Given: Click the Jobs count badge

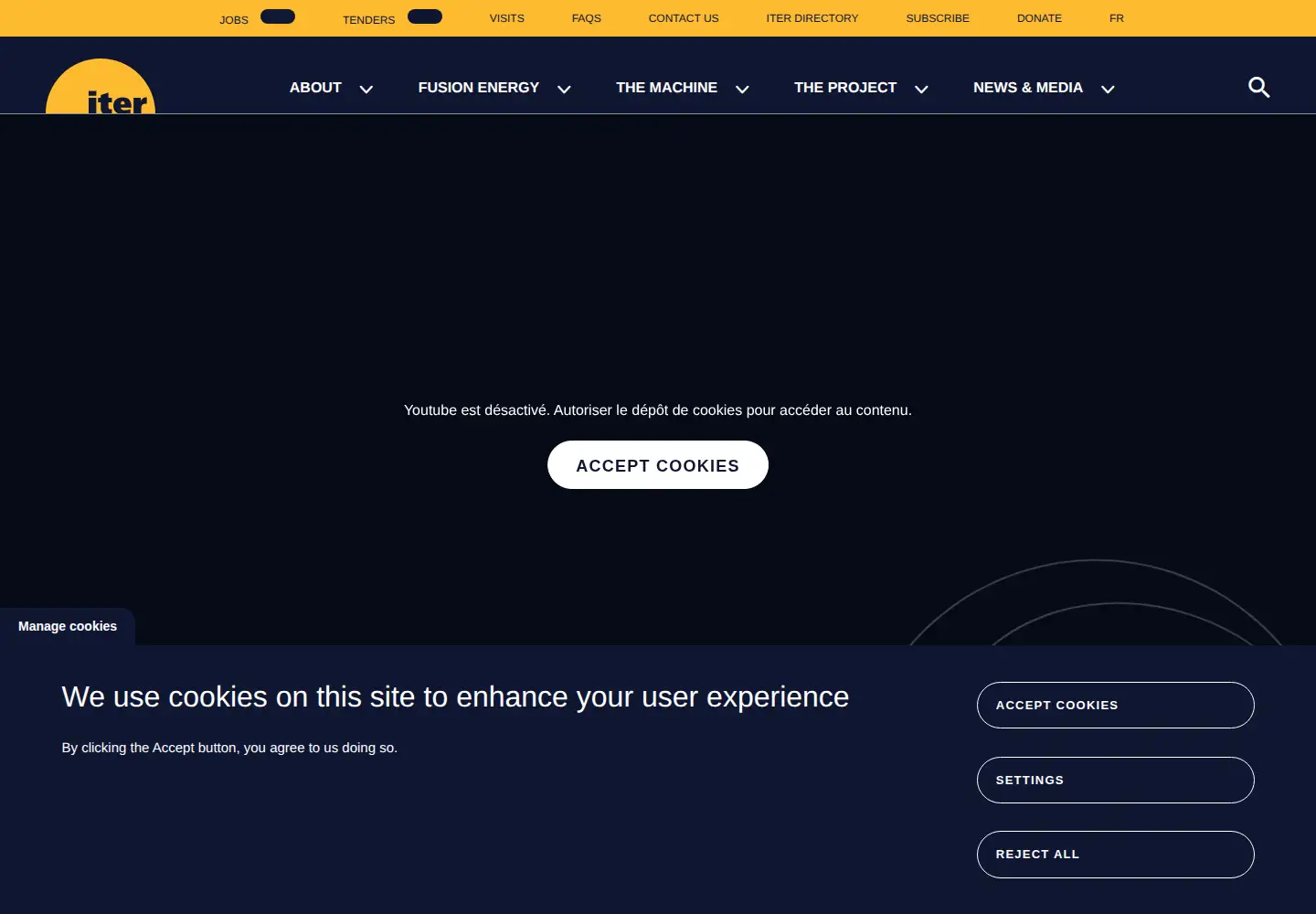Looking at the screenshot, I should (278, 16).
